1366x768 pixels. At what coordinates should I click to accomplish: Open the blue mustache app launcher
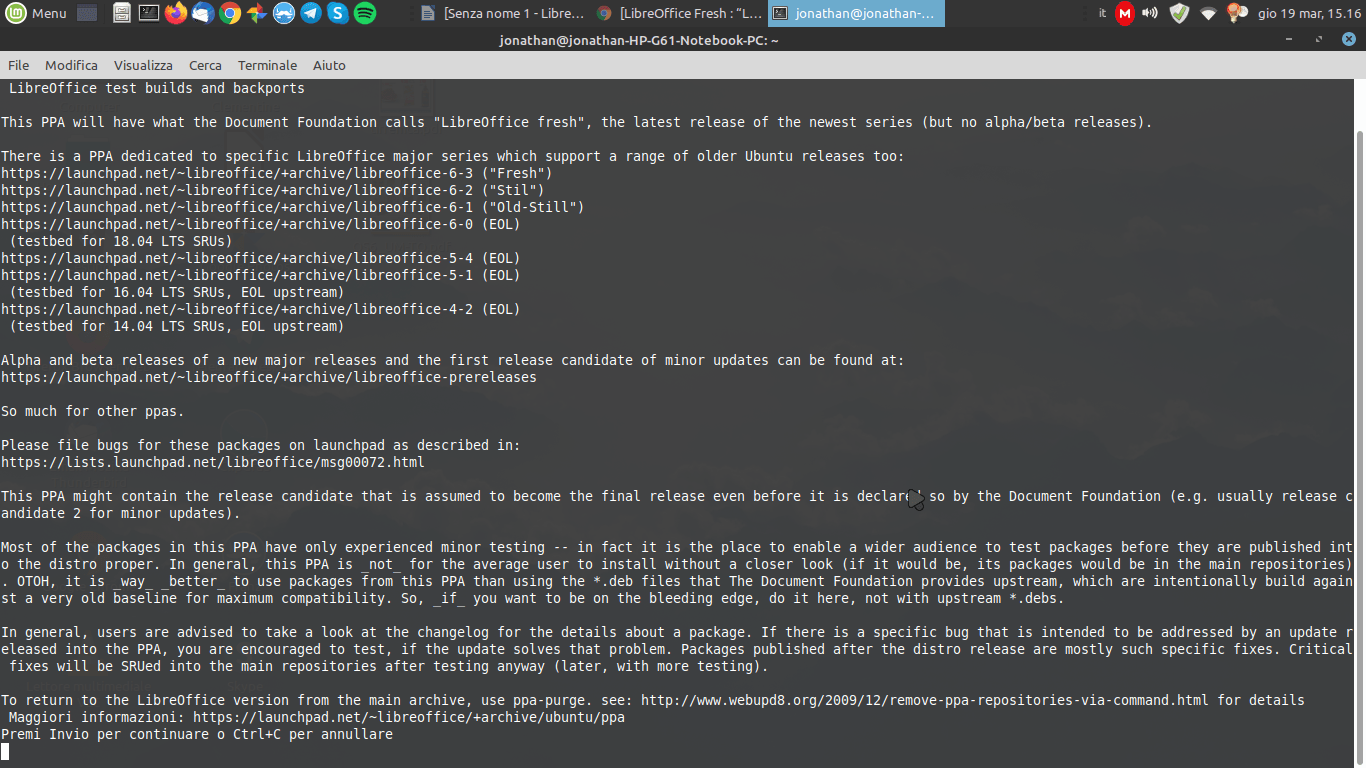[283, 13]
